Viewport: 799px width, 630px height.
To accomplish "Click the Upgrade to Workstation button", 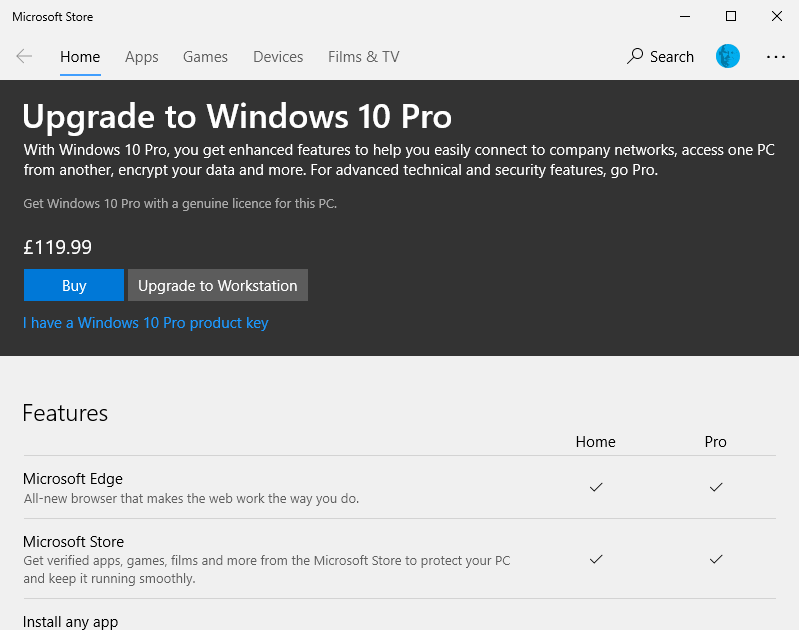I will point(218,286).
